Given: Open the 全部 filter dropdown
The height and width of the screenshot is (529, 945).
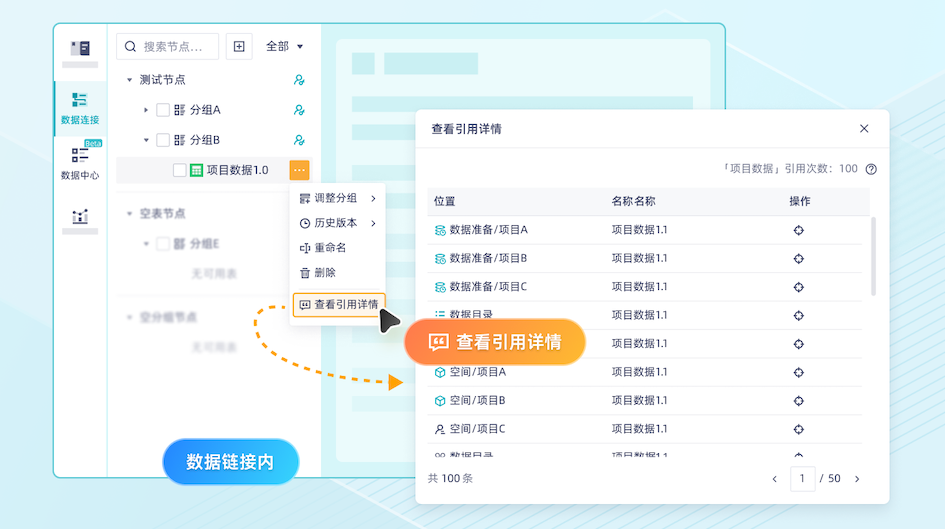Looking at the screenshot, I should point(284,46).
